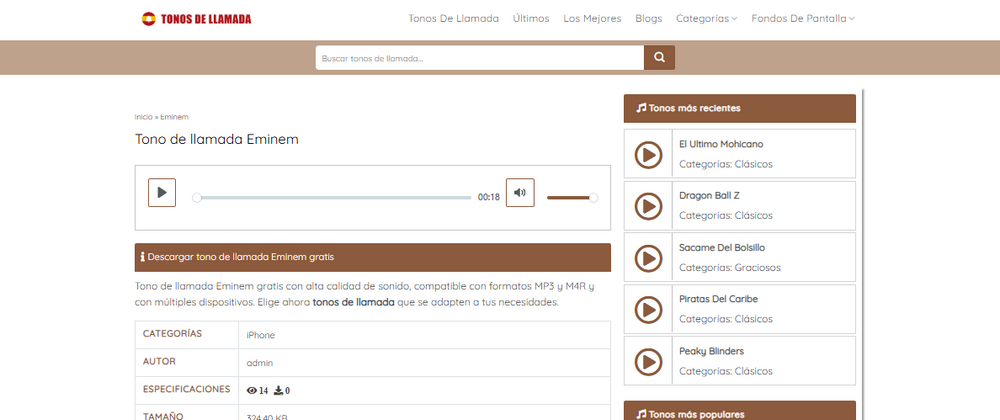Open the Piratas Del Caribe title link
This screenshot has width=1000, height=420.
pos(718,299)
